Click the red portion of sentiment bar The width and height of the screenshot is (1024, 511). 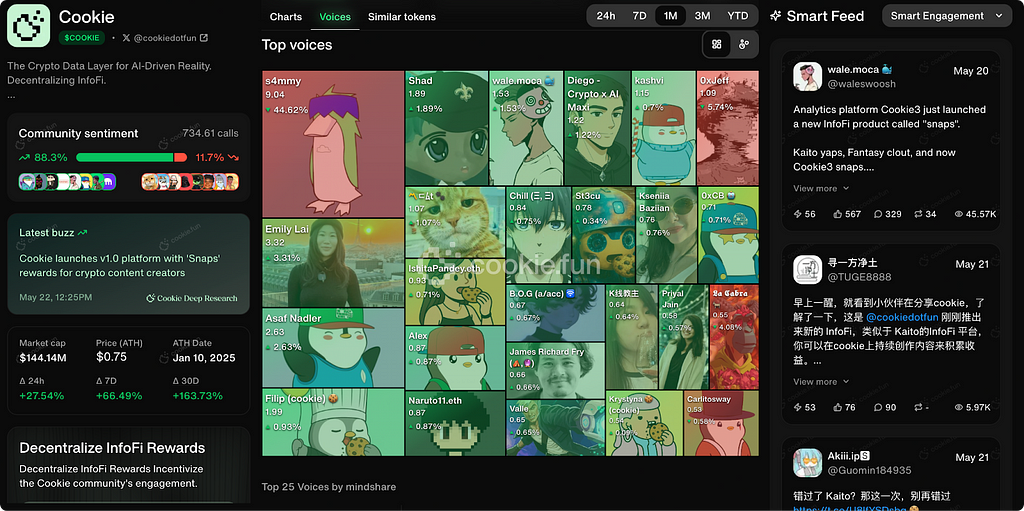tap(180, 157)
